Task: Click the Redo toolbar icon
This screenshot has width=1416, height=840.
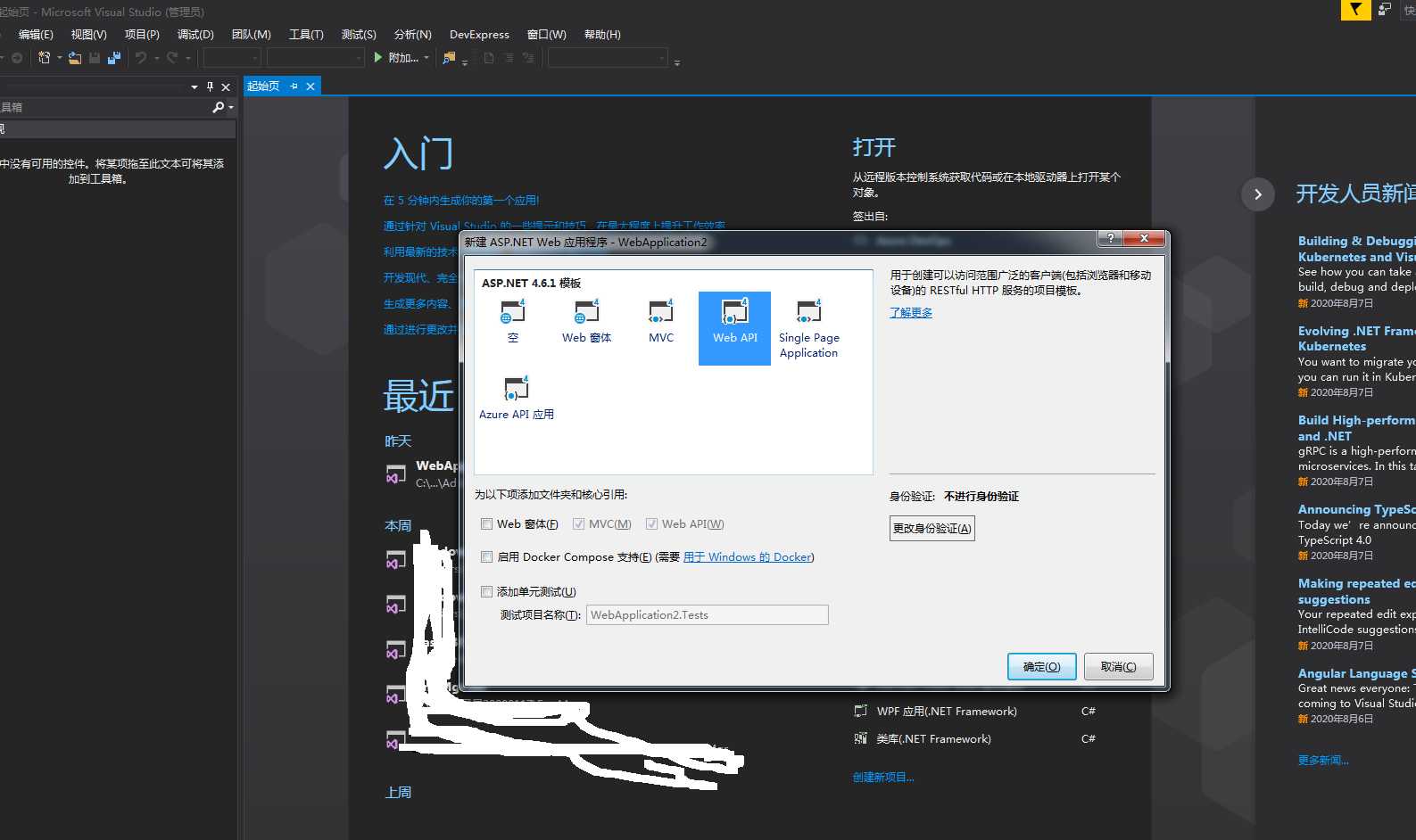Action: [172, 58]
